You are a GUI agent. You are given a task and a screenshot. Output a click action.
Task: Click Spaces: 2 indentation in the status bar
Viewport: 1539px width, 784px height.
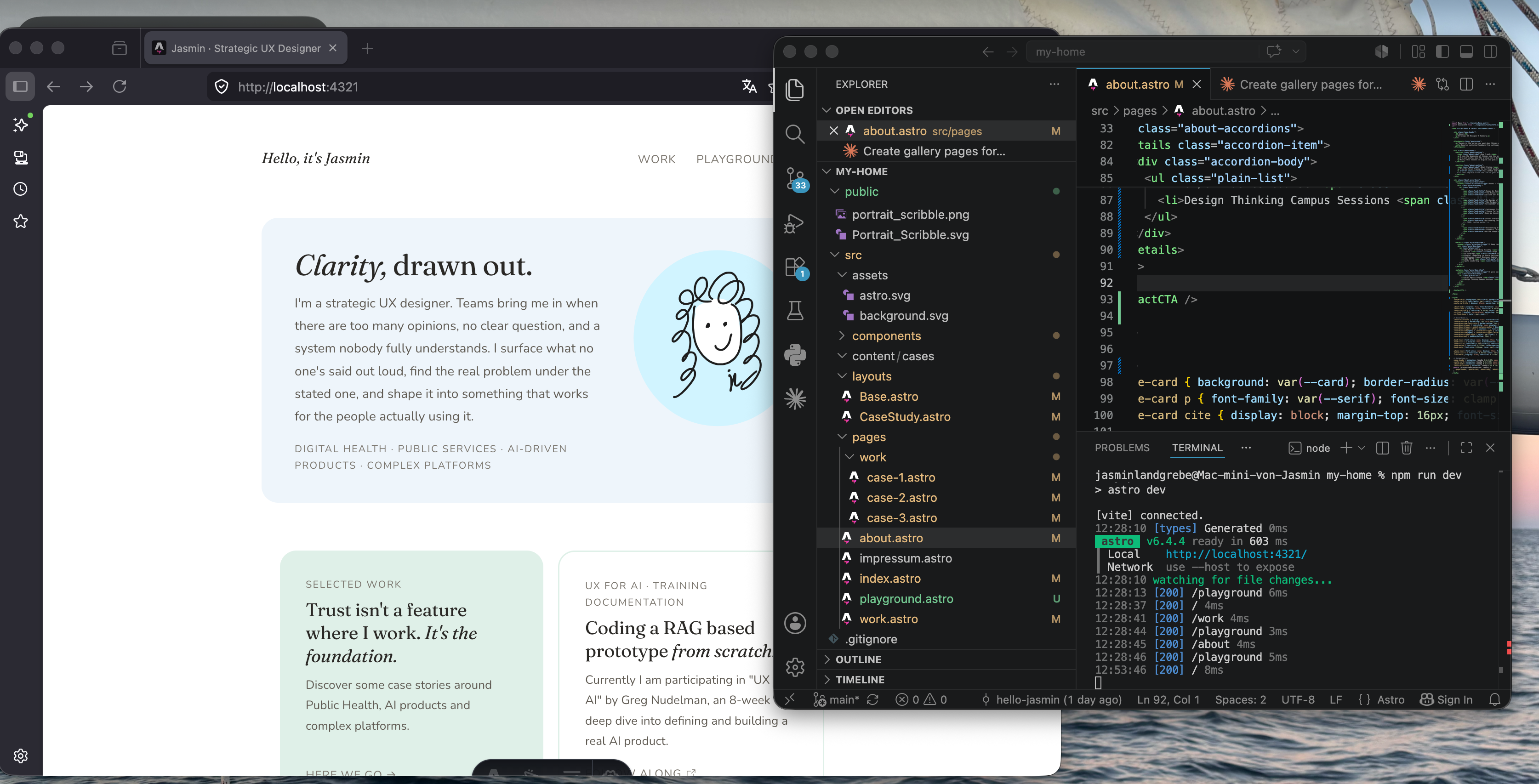(1240, 700)
